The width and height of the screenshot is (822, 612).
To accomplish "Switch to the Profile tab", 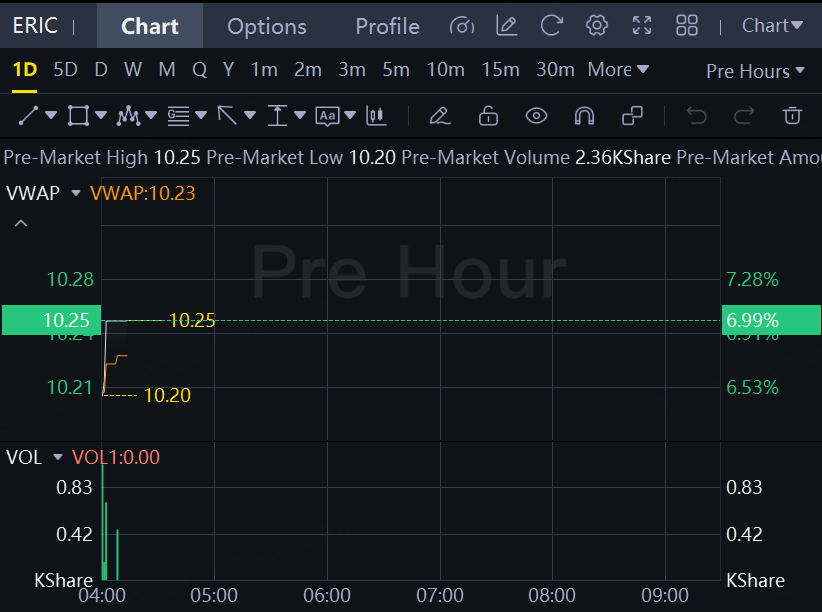I will point(387,26).
